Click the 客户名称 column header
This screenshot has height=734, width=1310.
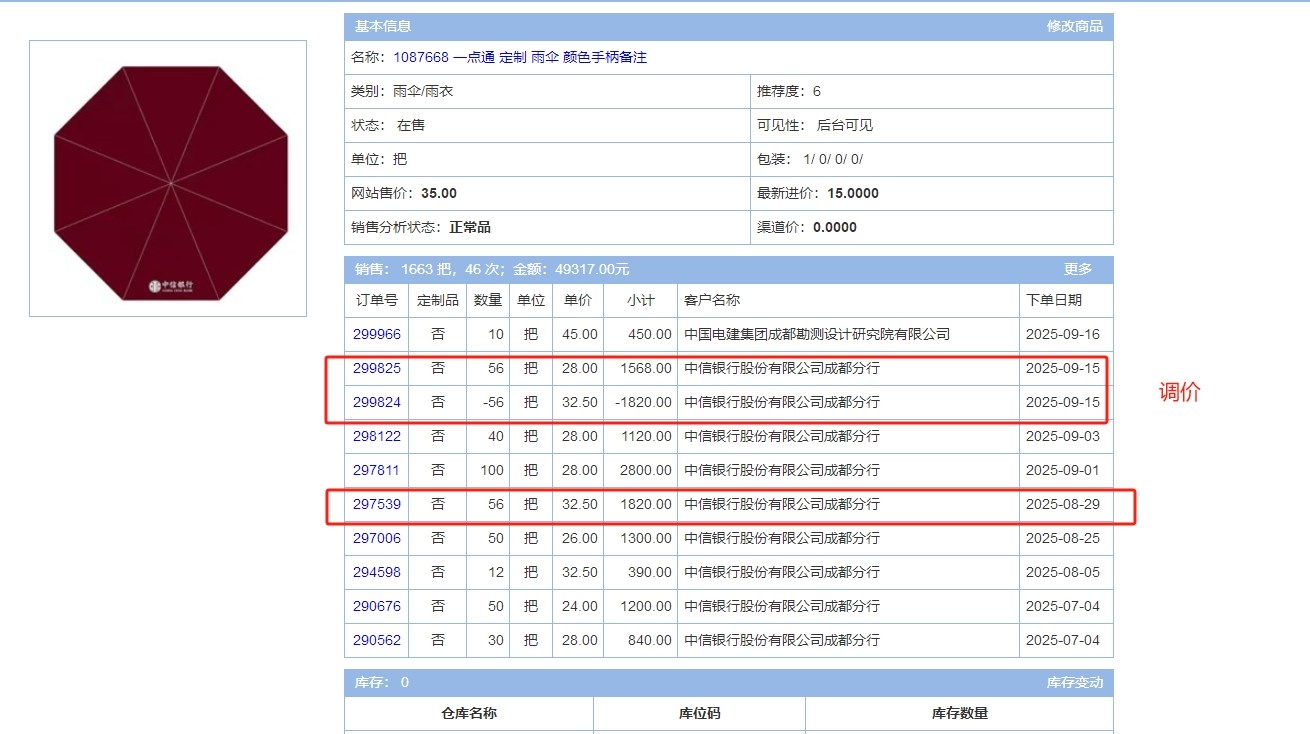coord(712,300)
